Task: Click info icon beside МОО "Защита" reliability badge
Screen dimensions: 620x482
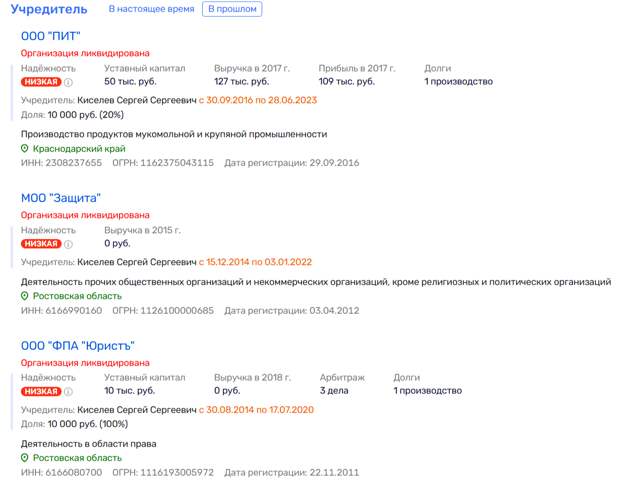Action: click(69, 243)
